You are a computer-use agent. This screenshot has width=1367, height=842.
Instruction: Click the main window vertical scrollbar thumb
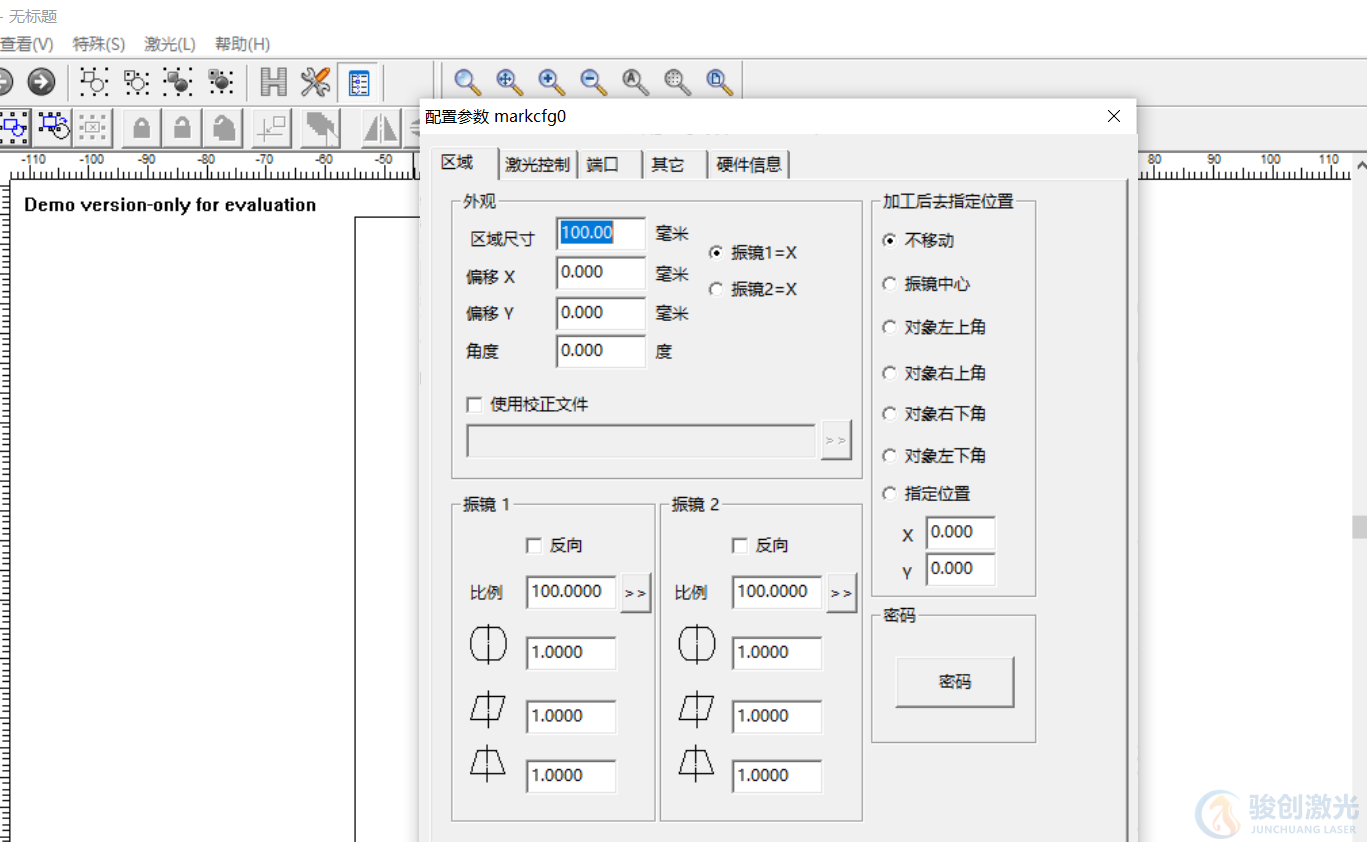(x=1360, y=527)
